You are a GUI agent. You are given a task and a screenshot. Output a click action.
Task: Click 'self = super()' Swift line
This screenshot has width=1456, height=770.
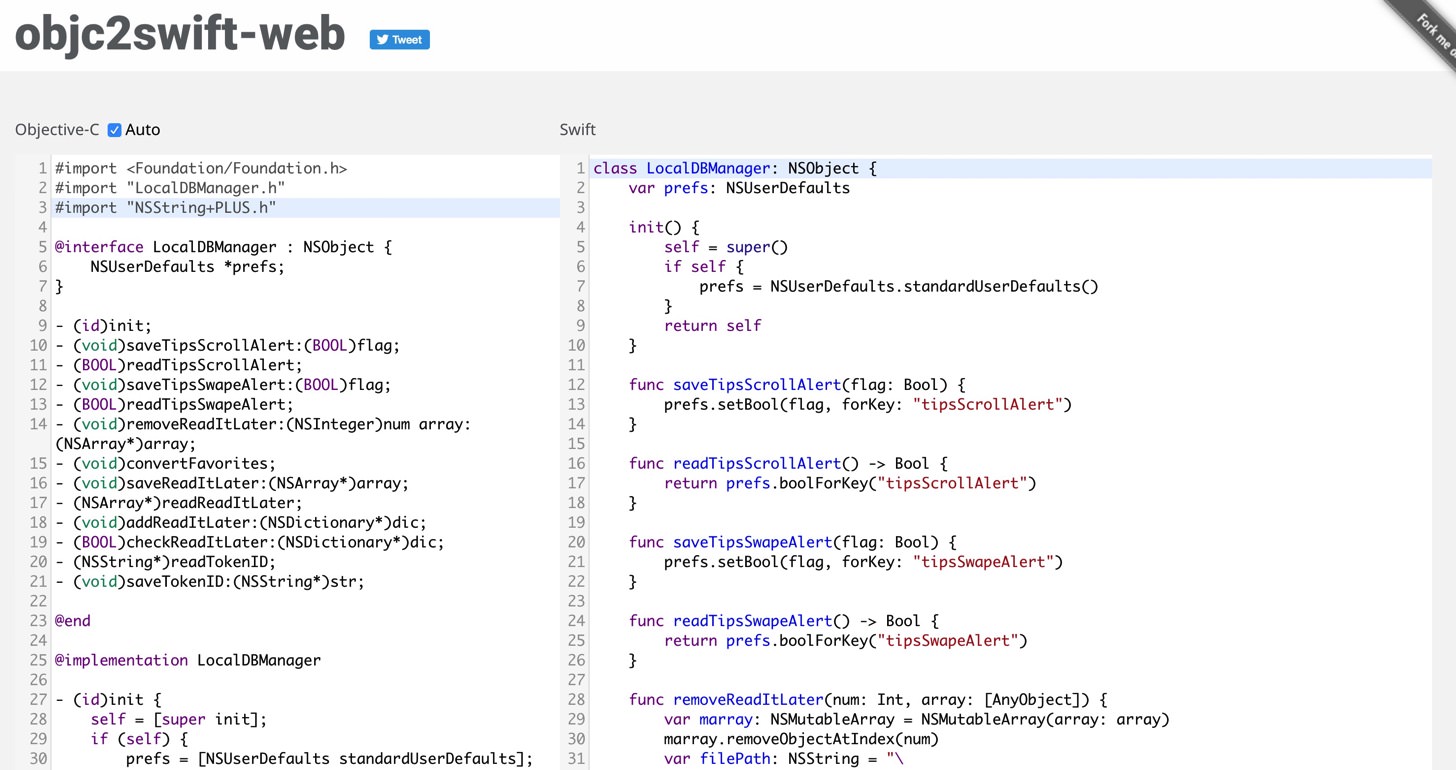pos(726,247)
